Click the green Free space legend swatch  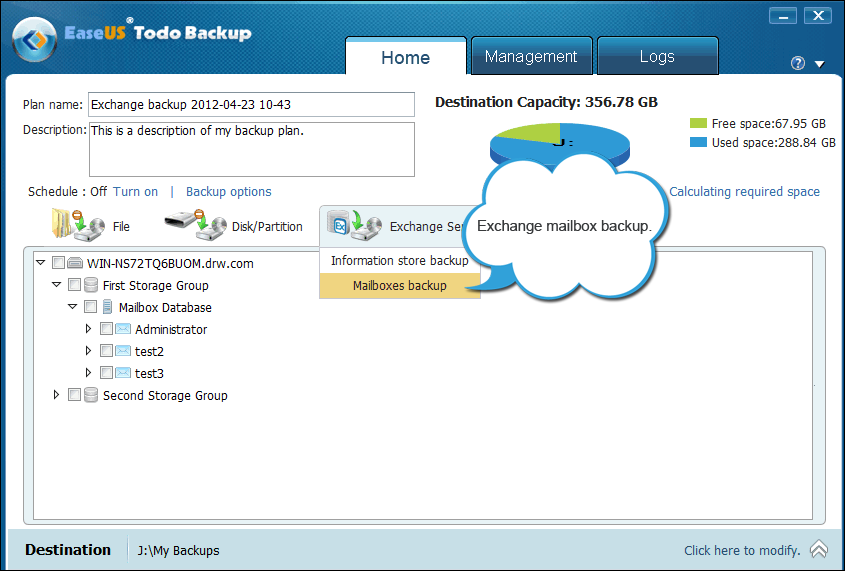698,124
